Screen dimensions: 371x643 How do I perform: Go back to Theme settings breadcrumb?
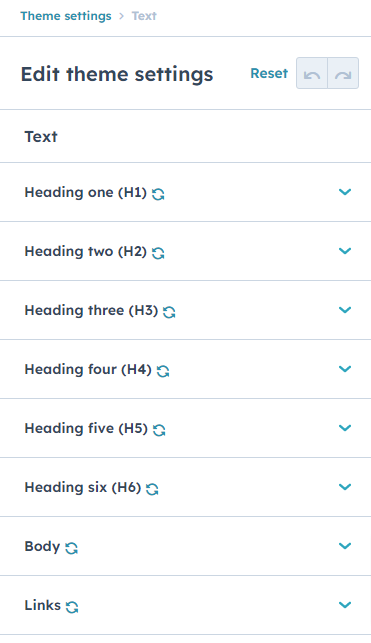[x=66, y=16]
